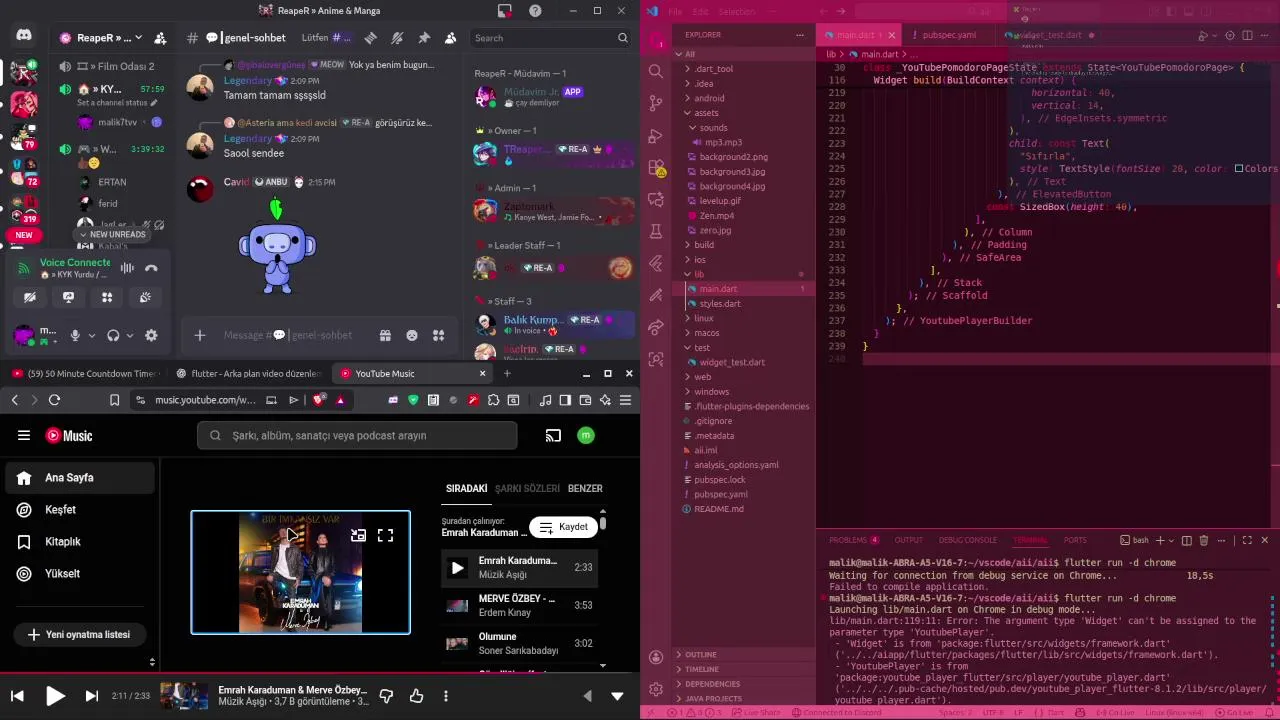Open VS Code Run and Debug view
1280x720 pixels.
coord(656,135)
